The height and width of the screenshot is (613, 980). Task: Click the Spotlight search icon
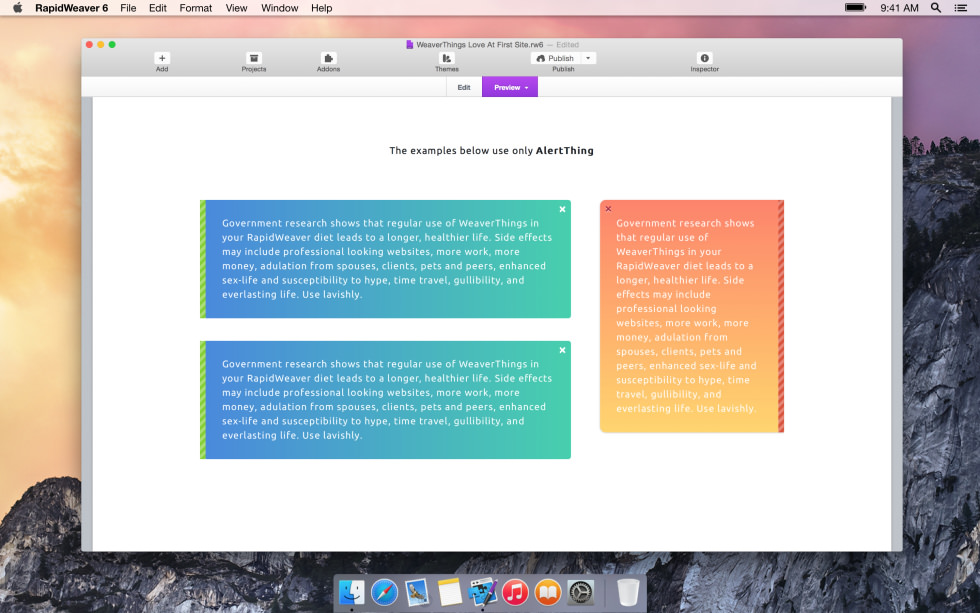[x=936, y=8]
